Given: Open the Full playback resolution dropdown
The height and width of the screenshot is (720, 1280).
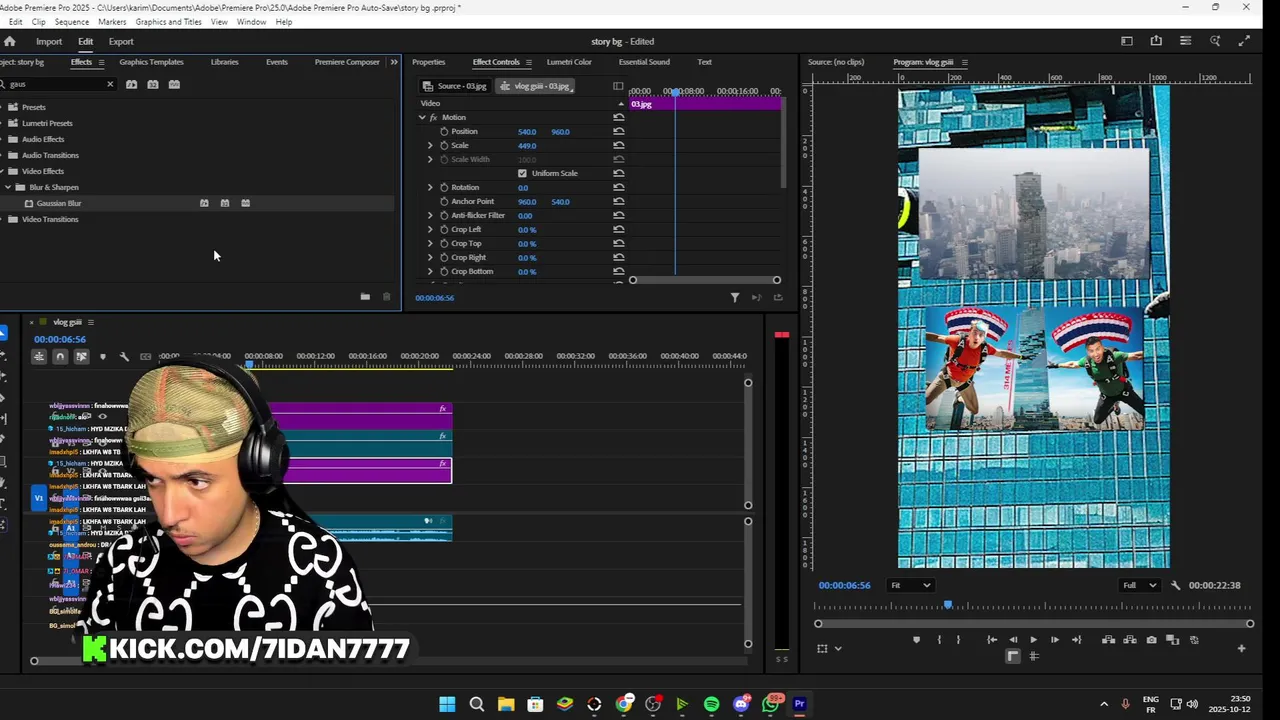Looking at the screenshot, I should coord(1139,585).
